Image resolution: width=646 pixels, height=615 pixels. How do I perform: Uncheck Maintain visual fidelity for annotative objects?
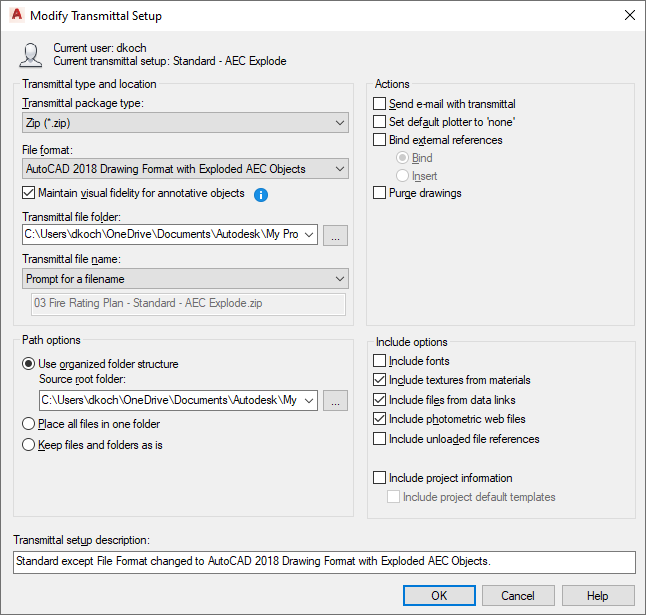[x=28, y=192]
